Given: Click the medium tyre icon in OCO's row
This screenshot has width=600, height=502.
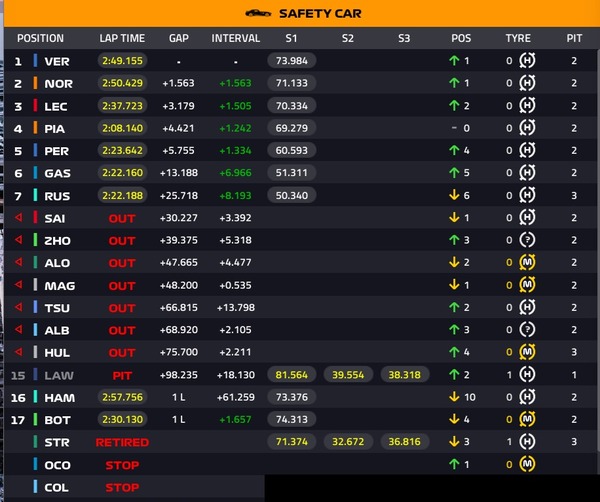Looking at the screenshot, I should tap(527, 464).
